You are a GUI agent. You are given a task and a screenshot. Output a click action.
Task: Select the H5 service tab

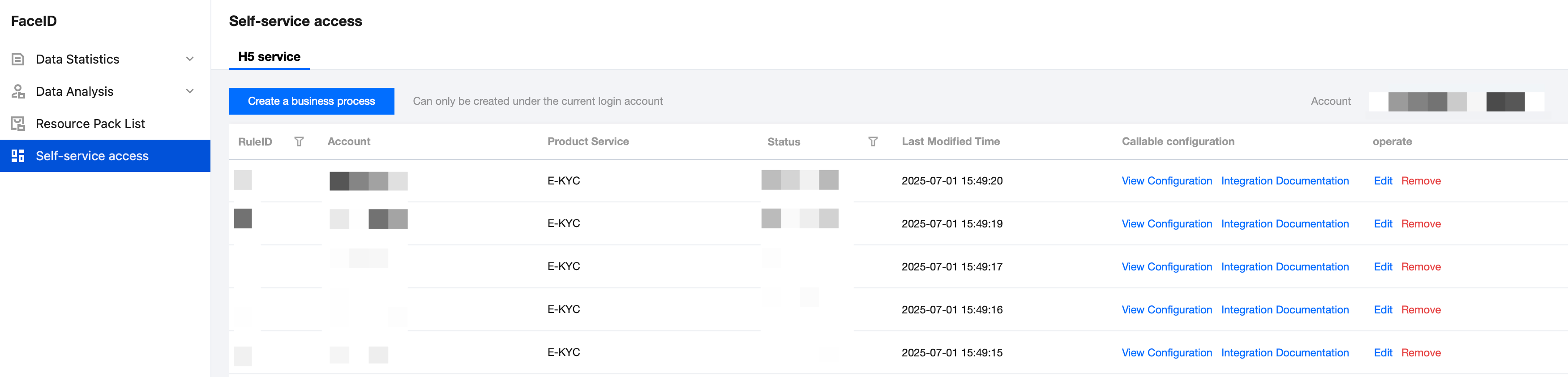pos(269,57)
